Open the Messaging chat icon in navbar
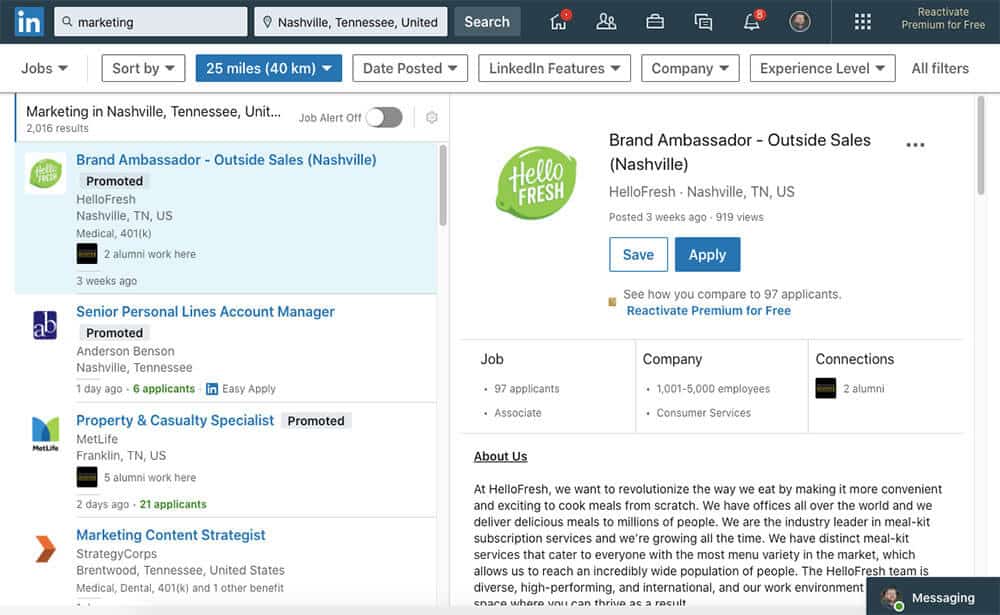 (x=703, y=22)
